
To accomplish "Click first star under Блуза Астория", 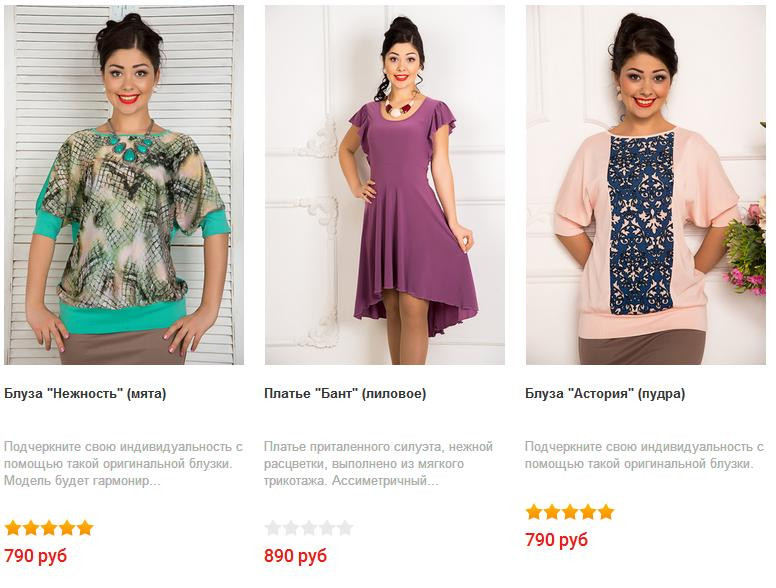I will coord(534,512).
